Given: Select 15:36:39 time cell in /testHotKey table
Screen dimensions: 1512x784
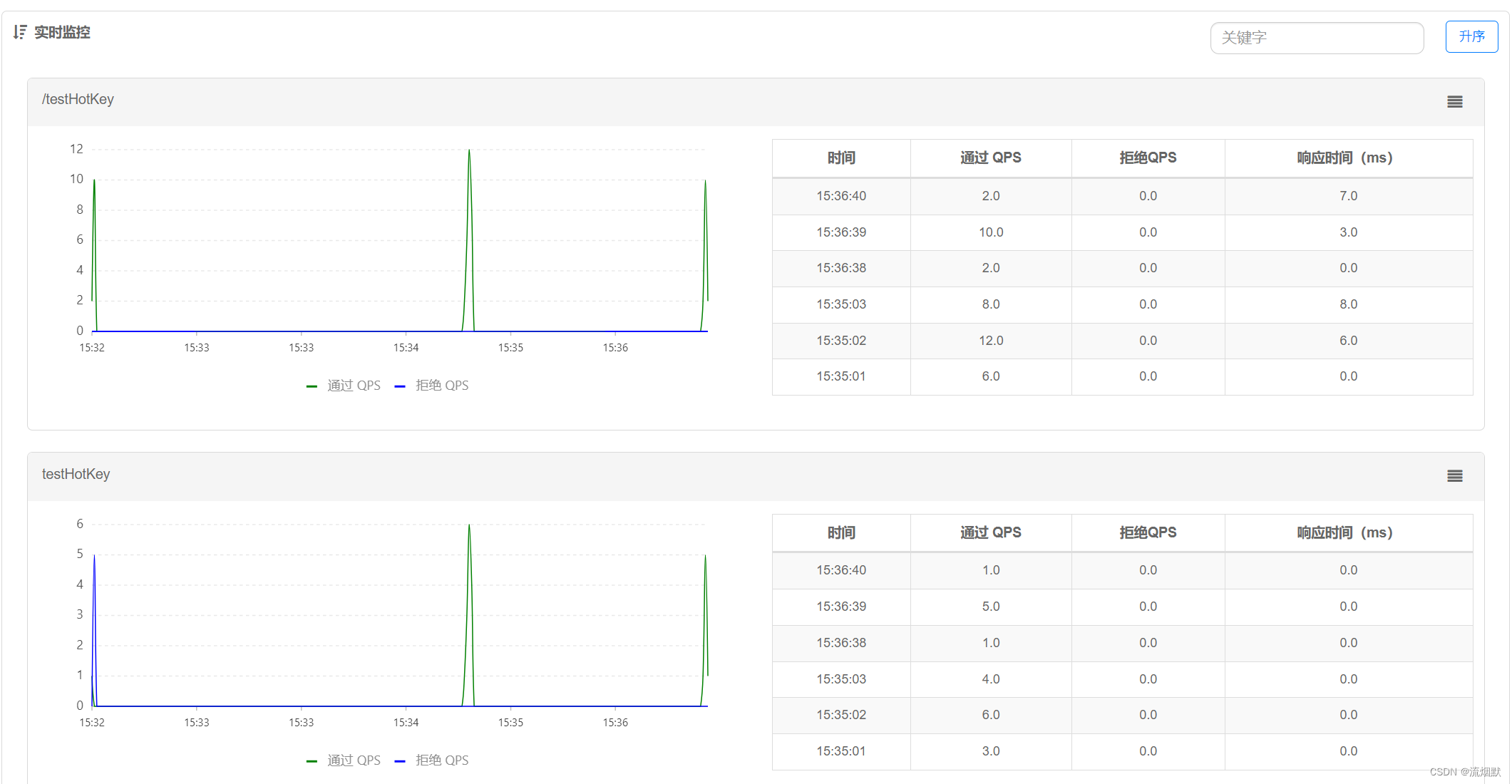Looking at the screenshot, I should (841, 232).
